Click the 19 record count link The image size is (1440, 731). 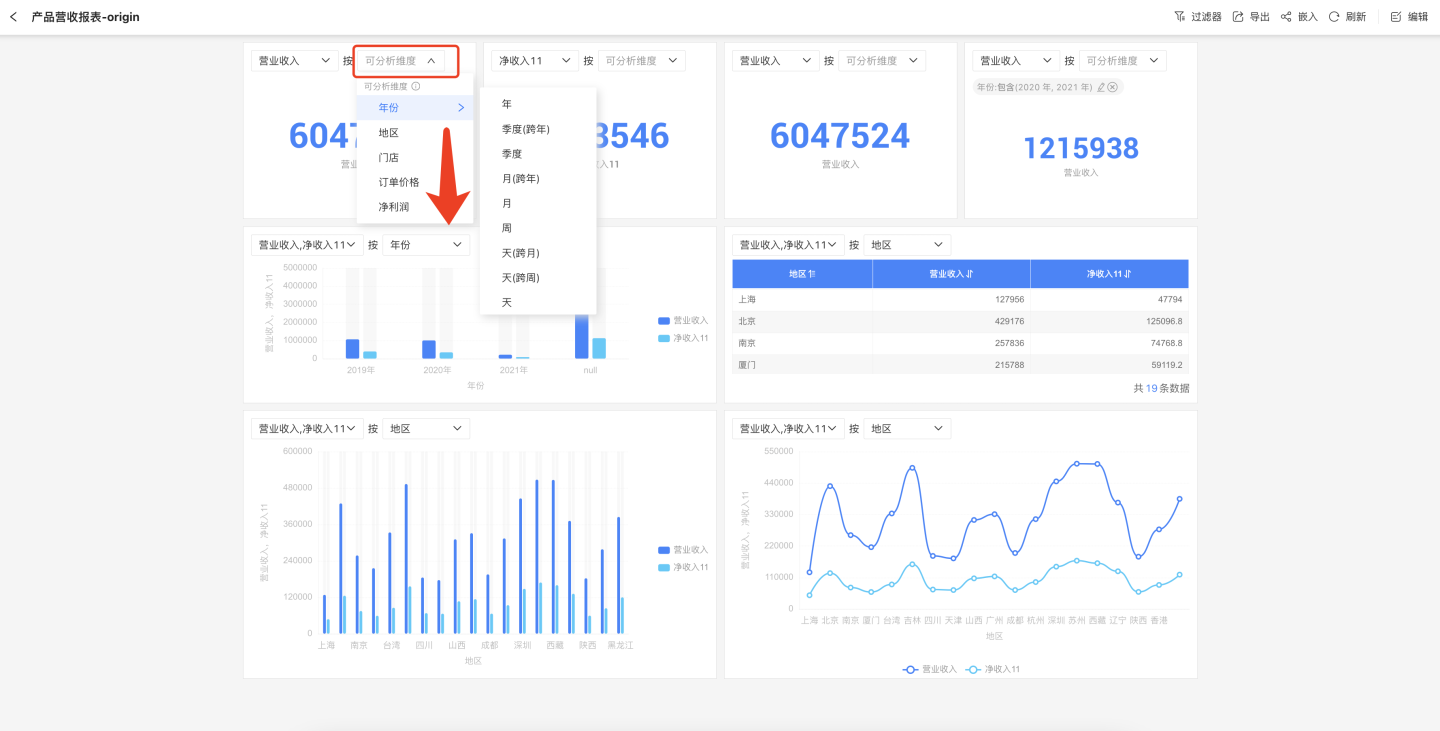coord(1151,388)
